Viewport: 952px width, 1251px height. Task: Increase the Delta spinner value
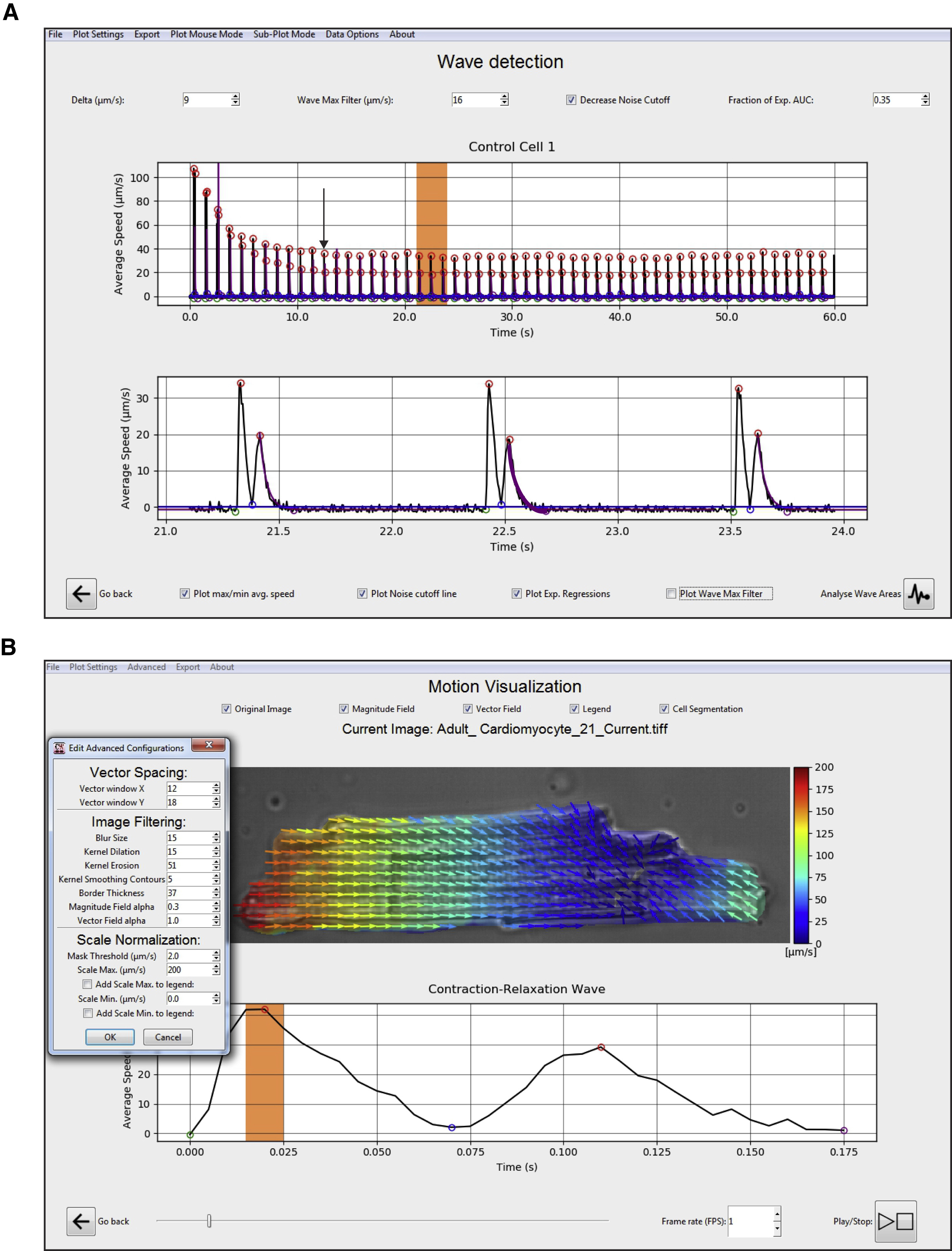(235, 97)
